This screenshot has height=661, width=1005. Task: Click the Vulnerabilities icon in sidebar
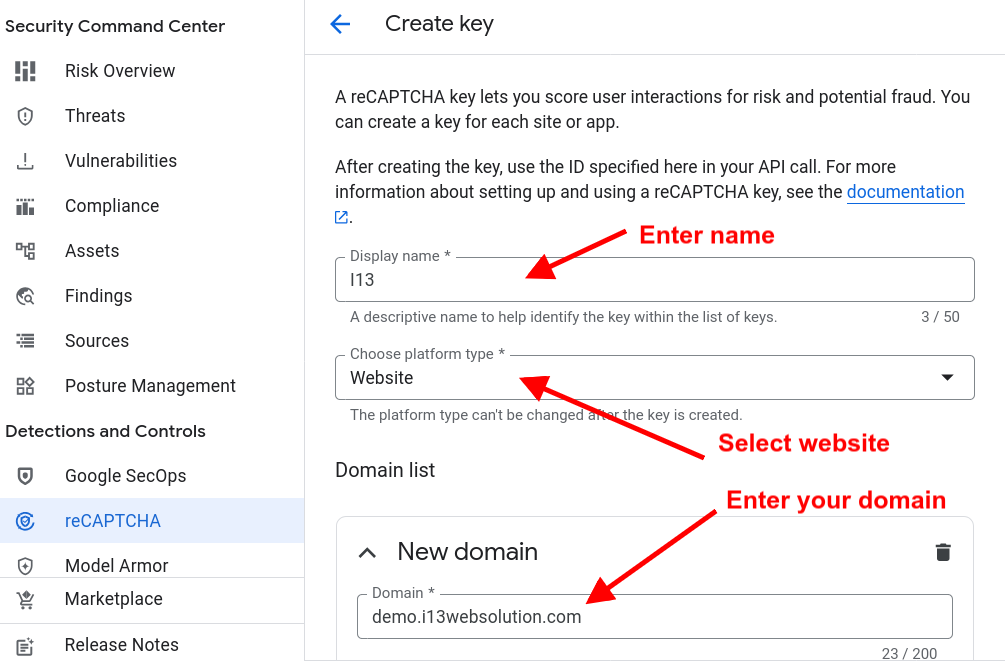pos(25,161)
